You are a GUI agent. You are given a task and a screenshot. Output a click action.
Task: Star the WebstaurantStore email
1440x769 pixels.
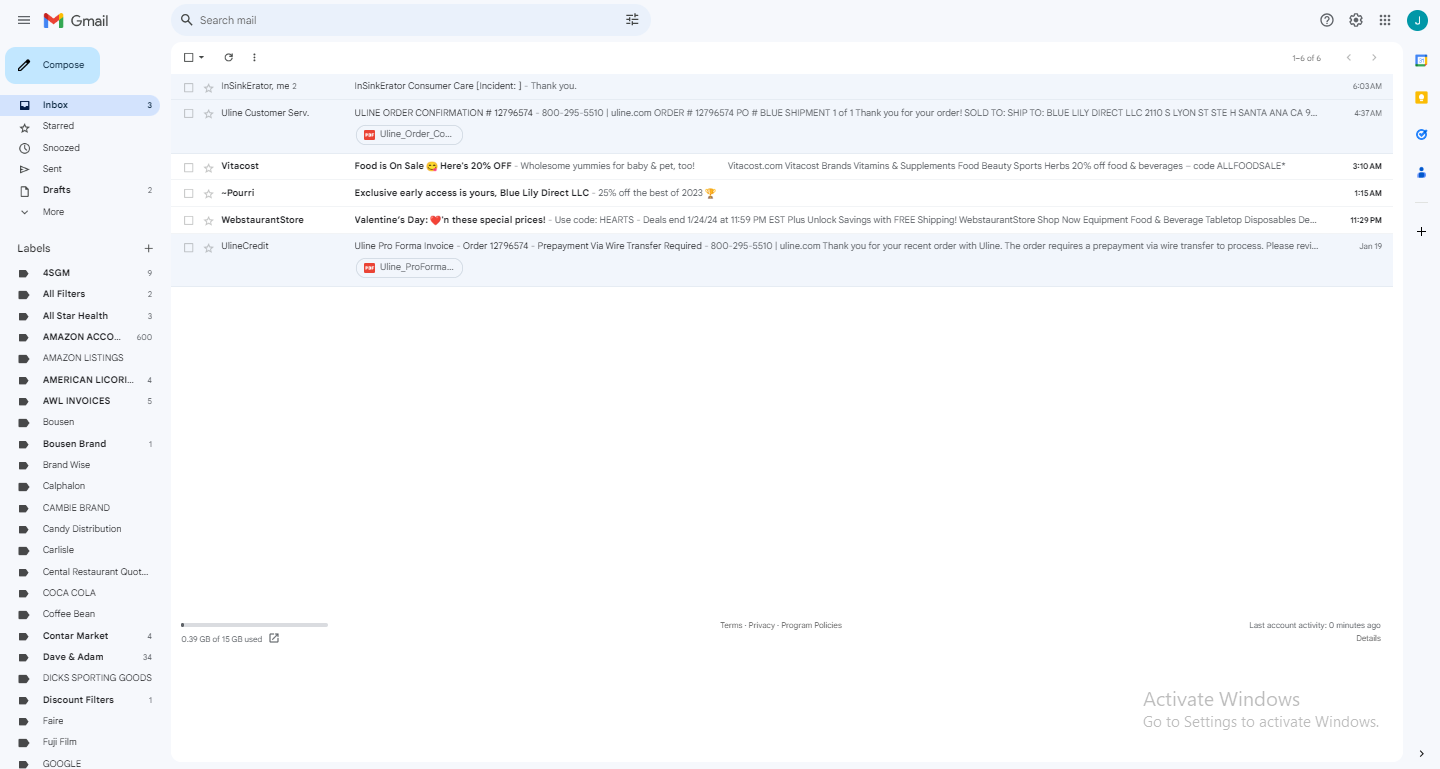click(208, 220)
